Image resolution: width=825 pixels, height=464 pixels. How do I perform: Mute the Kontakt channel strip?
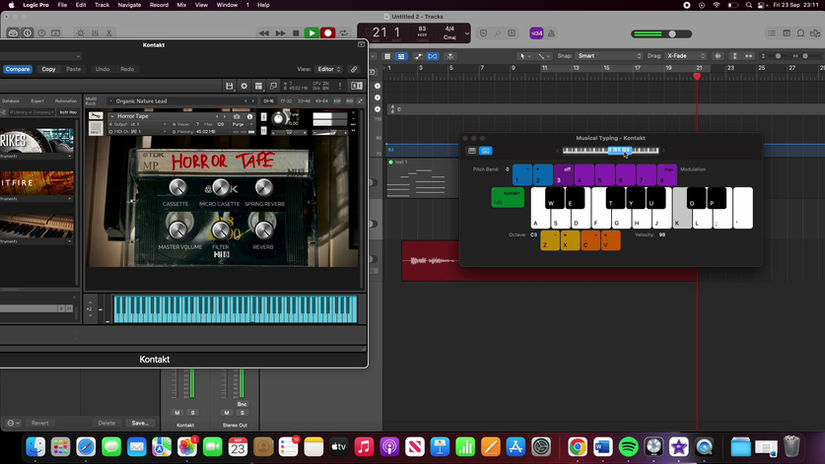pos(177,413)
